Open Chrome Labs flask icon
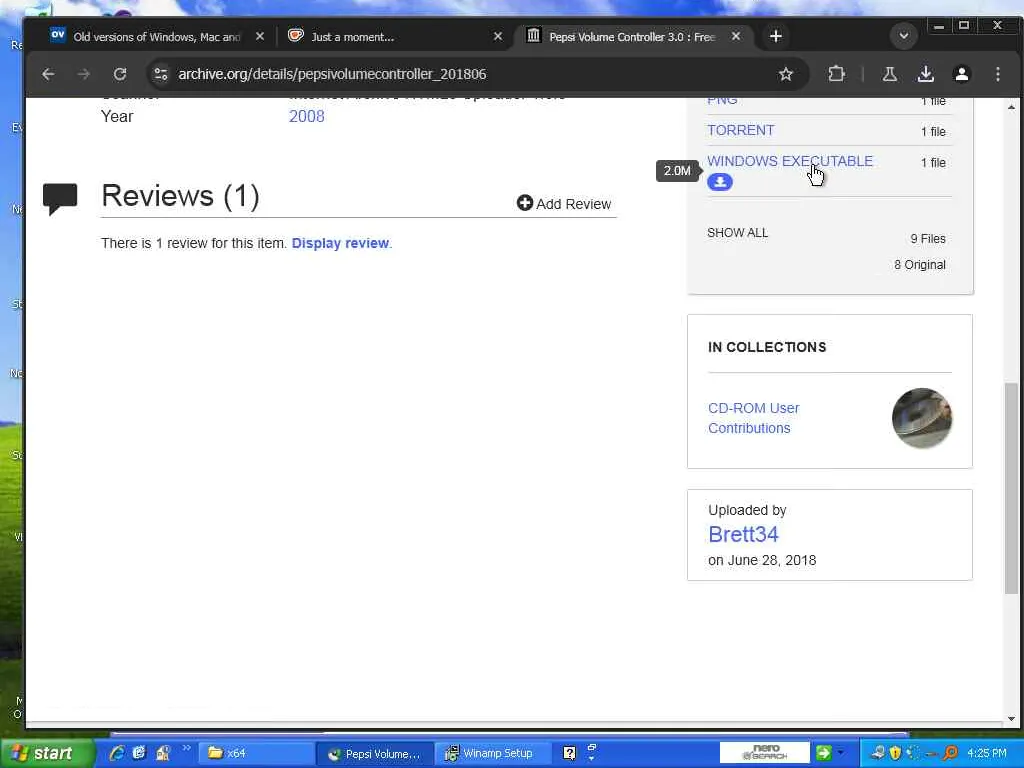The image size is (1024, 768). [889, 74]
